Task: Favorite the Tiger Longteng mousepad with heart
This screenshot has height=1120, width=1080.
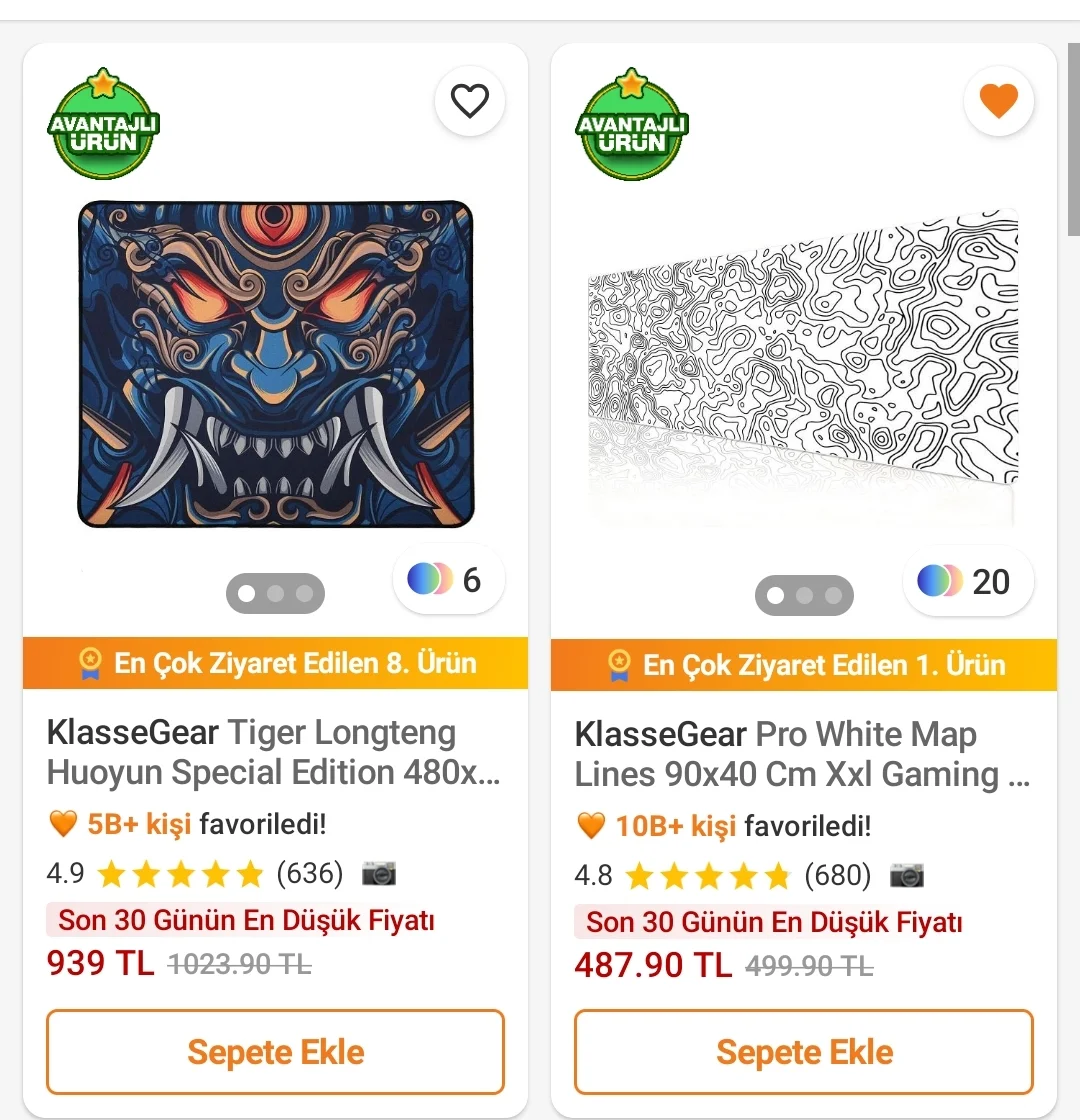Action: click(x=469, y=101)
